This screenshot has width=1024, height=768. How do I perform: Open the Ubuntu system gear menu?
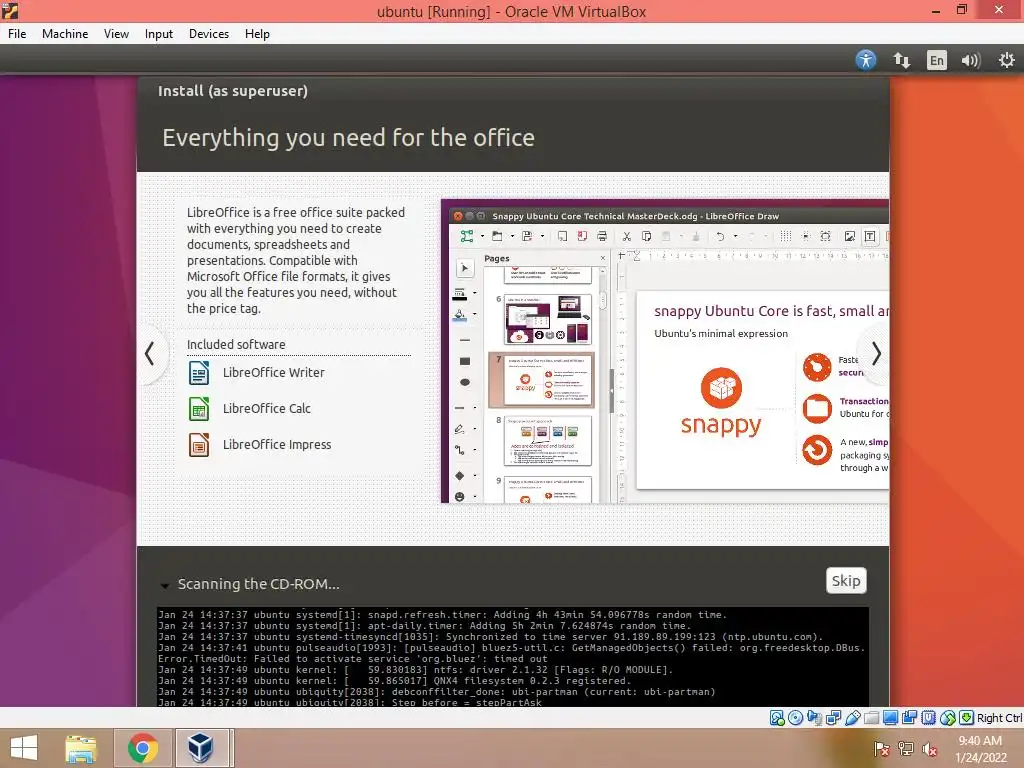pyautogui.click(x=1006, y=60)
